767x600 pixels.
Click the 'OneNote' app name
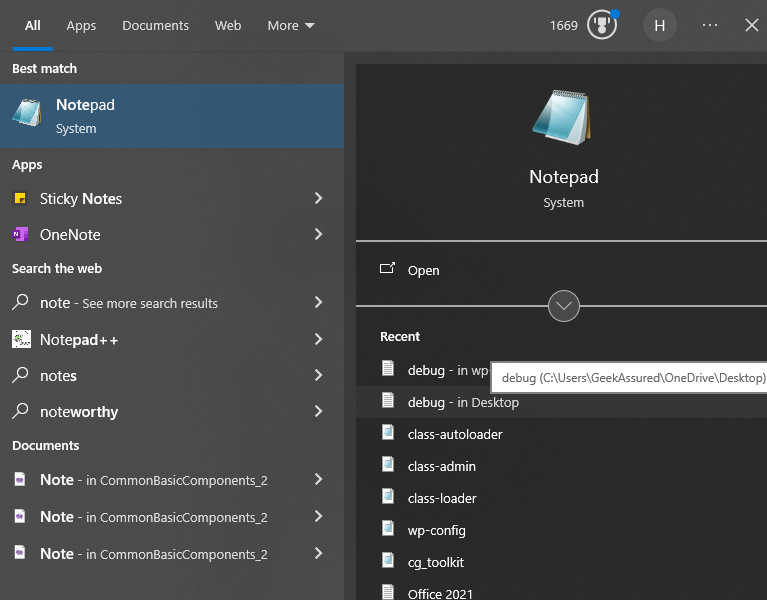(70, 235)
